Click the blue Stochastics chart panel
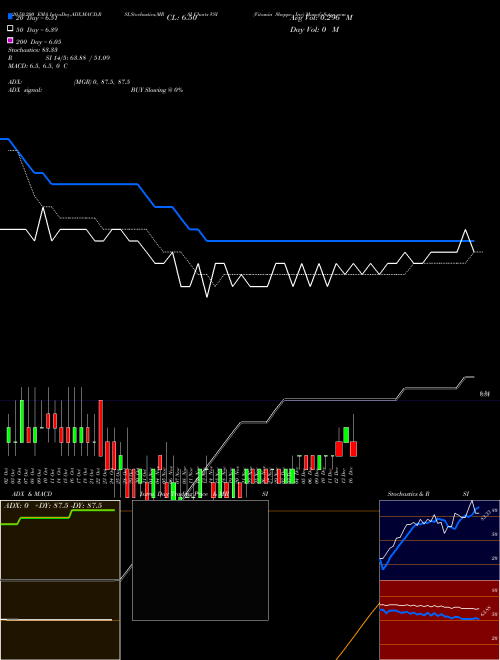500x660 pixels. tap(439, 540)
